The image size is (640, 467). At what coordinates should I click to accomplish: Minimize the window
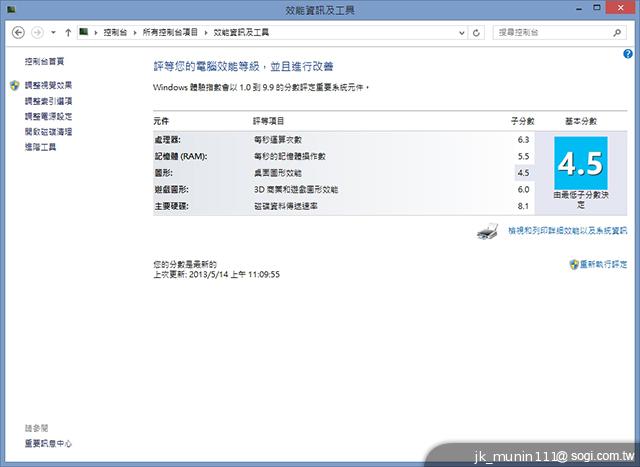(579, 8)
